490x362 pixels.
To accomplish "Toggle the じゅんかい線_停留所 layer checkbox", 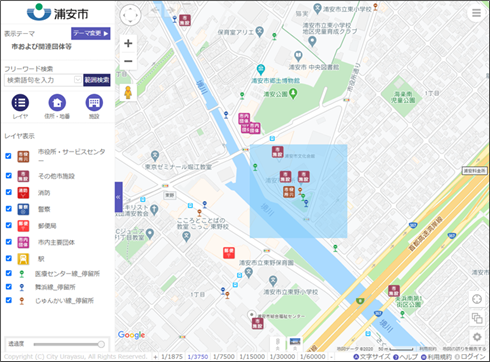I will (x=8, y=300).
